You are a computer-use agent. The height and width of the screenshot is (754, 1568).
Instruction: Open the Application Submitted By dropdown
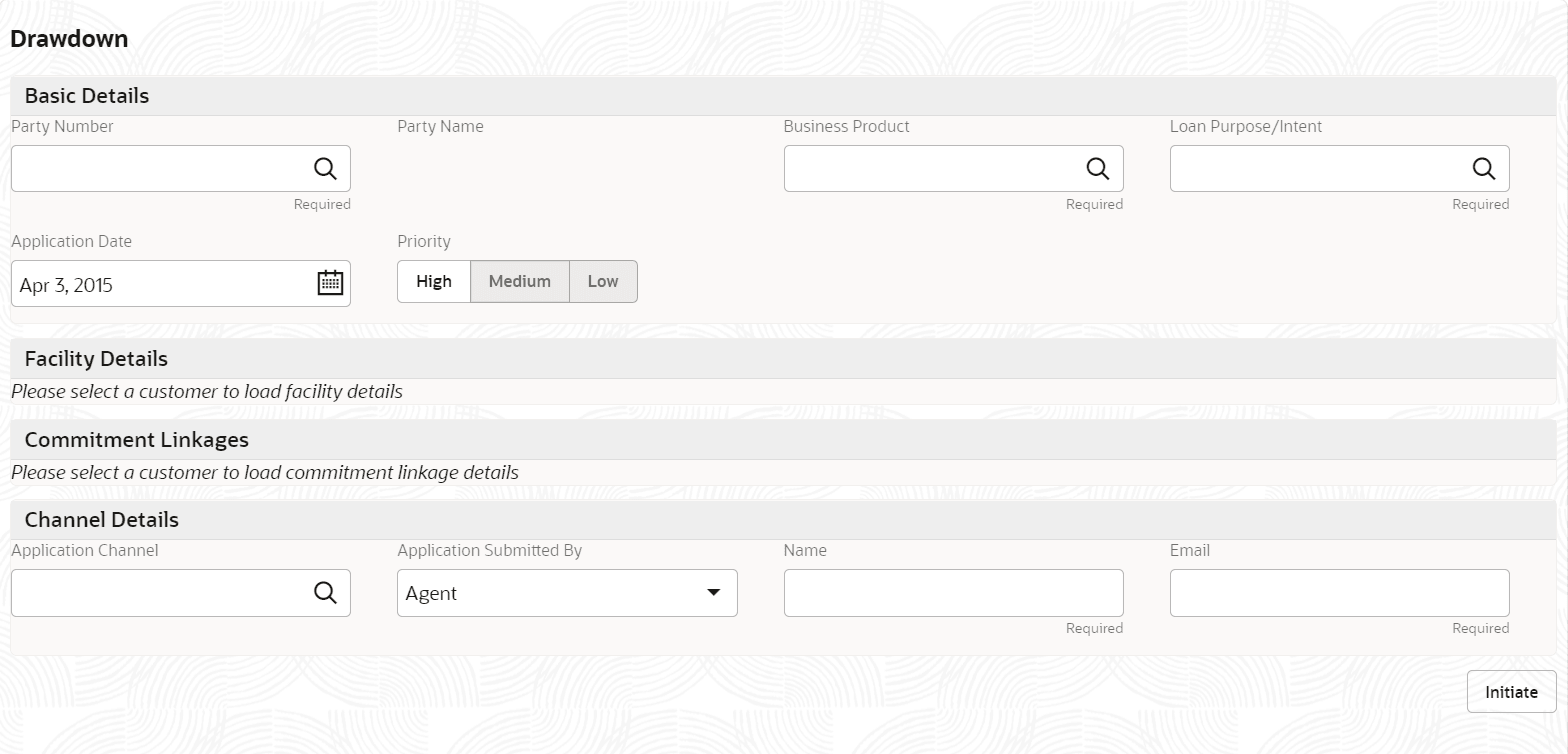567,593
